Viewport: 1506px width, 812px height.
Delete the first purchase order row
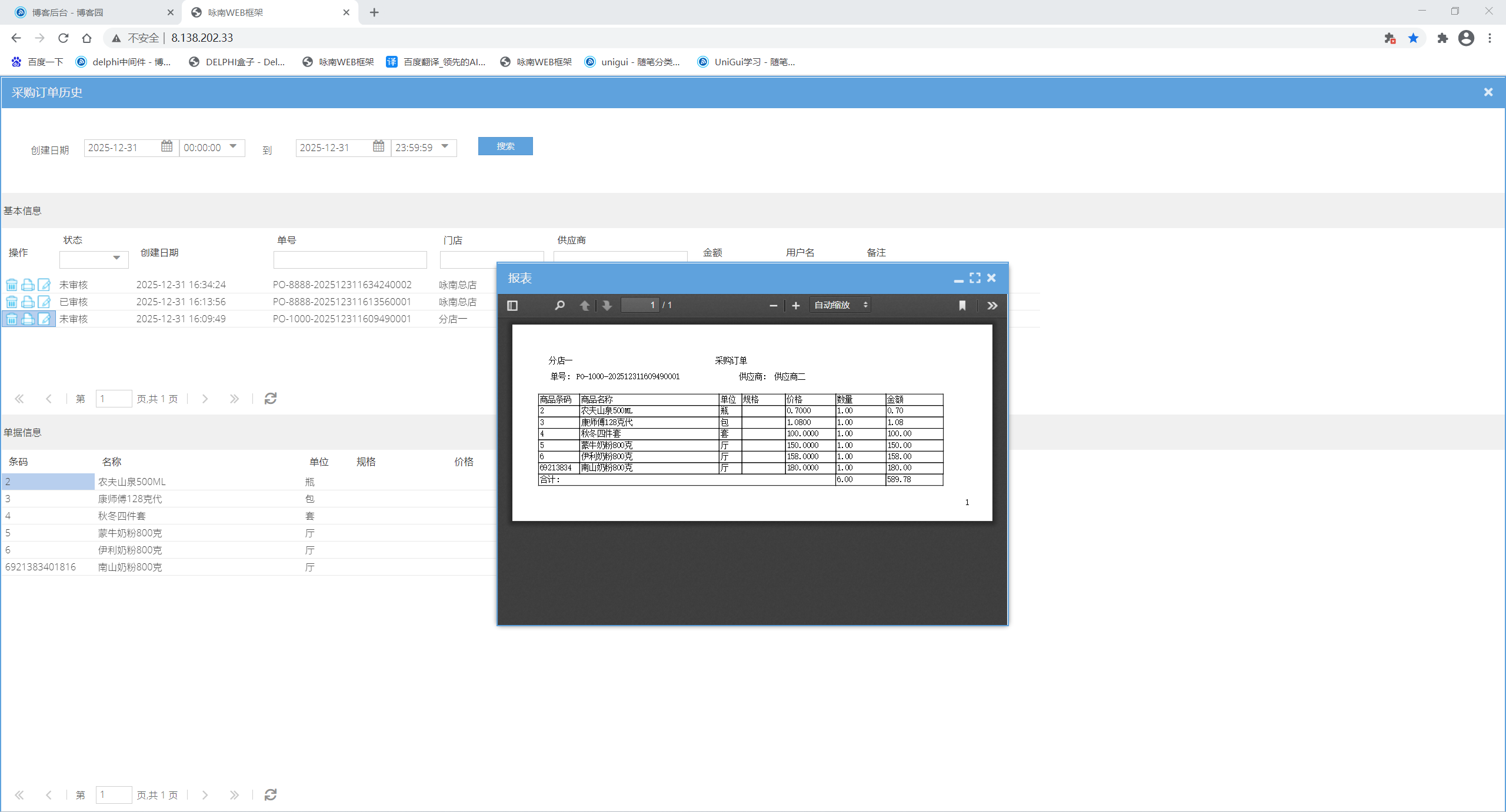[x=11, y=285]
